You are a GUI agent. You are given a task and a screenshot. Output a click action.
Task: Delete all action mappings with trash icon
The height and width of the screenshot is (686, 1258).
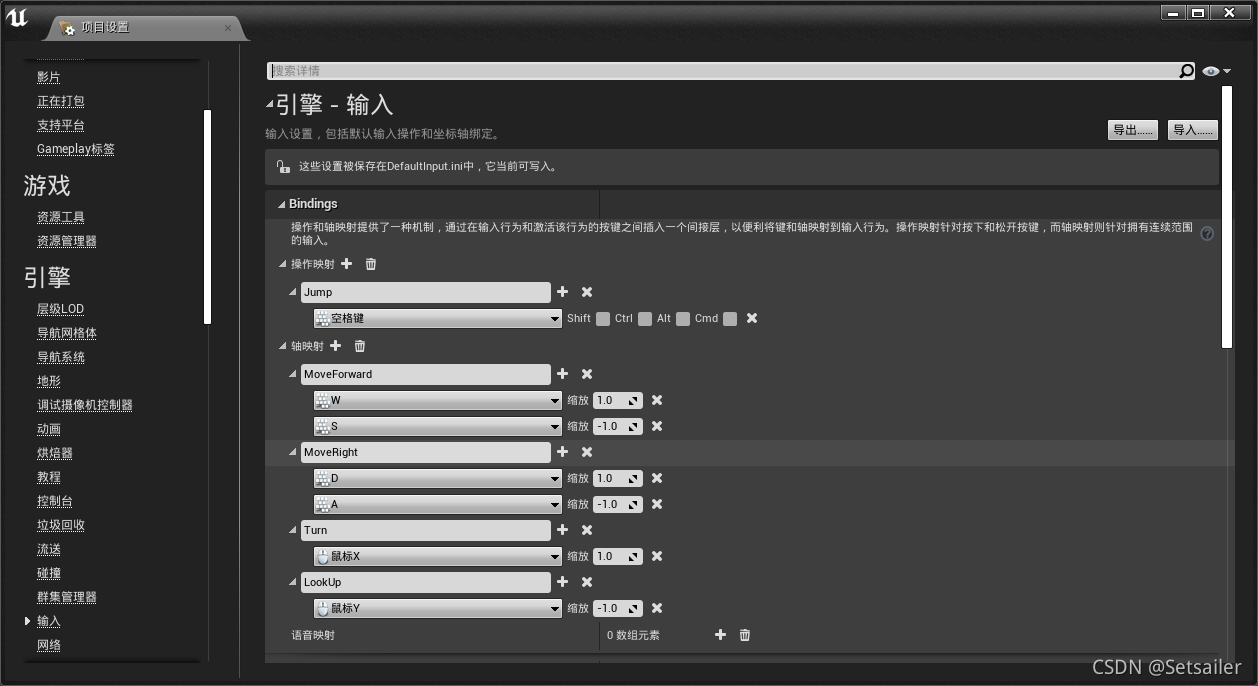pyautogui.click(x=371, y=264)
